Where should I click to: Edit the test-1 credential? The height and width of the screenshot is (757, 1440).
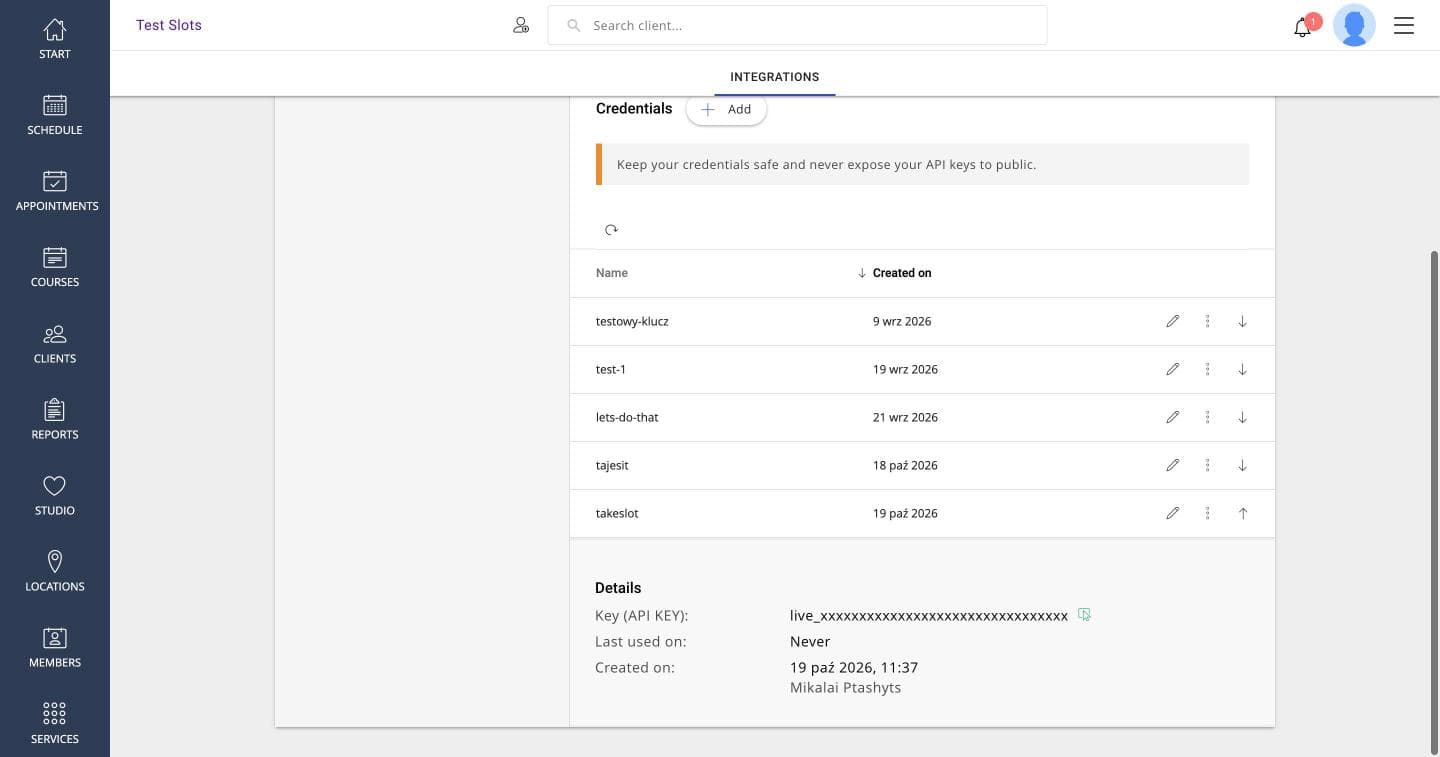1173,369
